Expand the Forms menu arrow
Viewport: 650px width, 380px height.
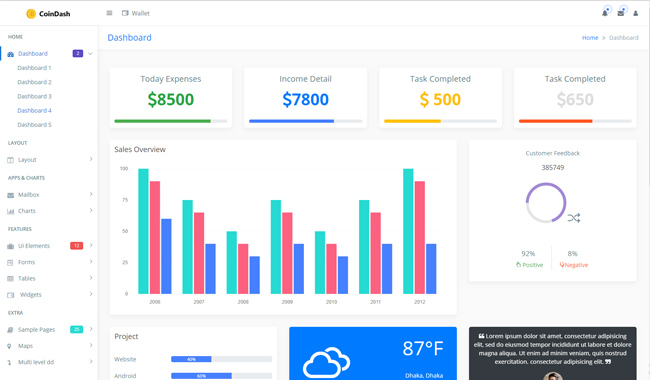[x=91, y=261]
